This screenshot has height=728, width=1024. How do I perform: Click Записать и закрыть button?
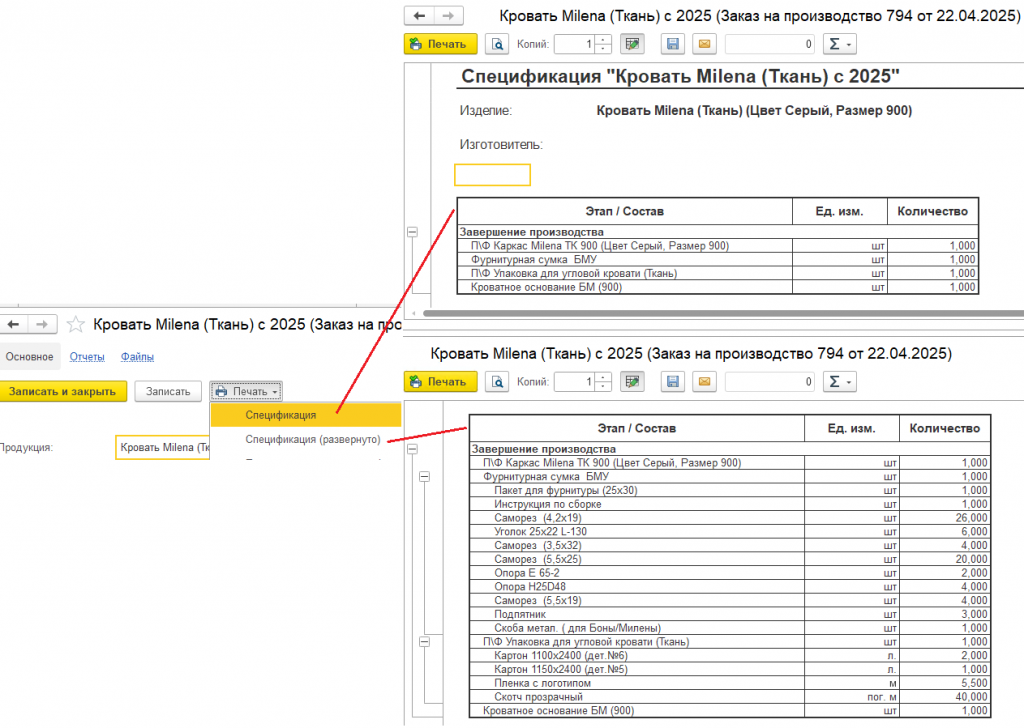click(x=63, y=392)
